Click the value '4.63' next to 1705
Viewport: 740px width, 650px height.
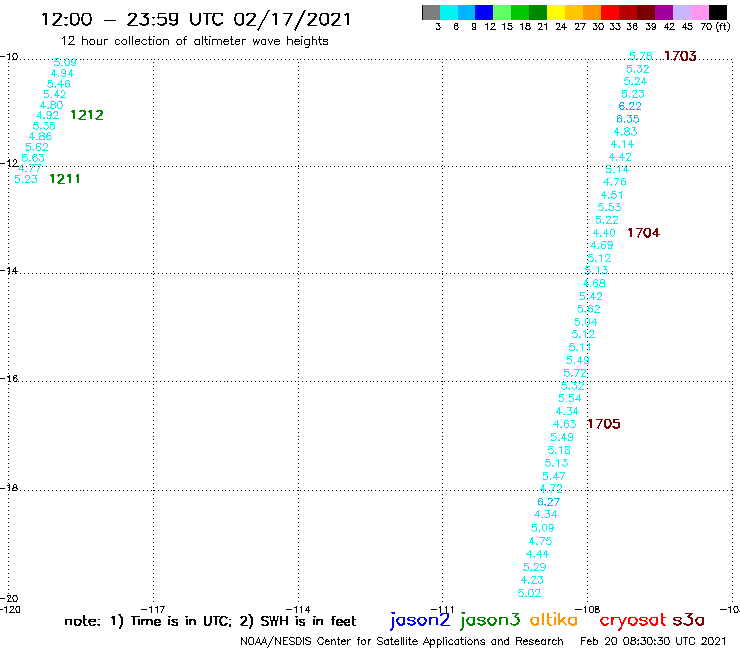click(564, 424)
